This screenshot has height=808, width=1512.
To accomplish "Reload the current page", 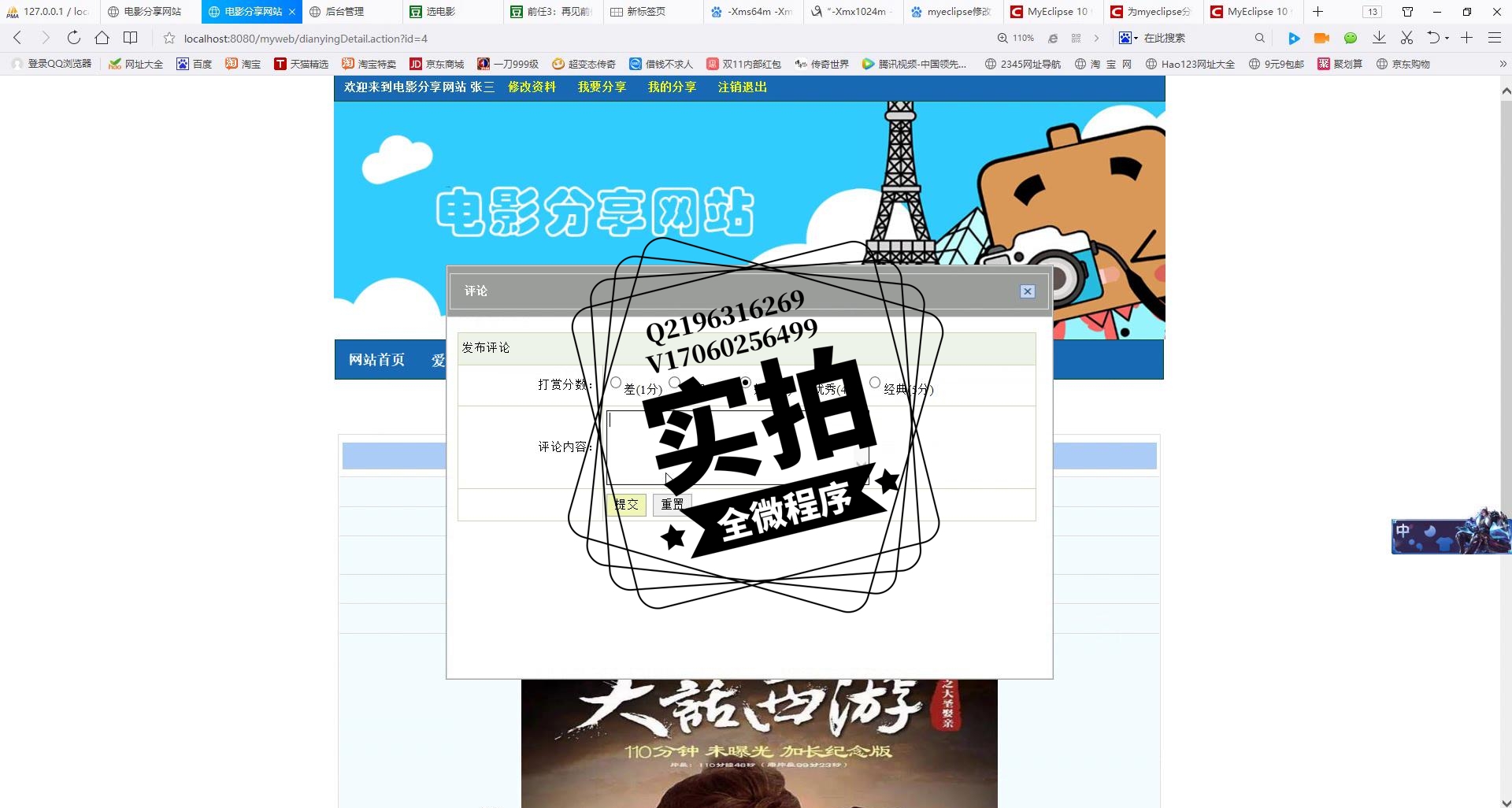I will coord(73,38).
